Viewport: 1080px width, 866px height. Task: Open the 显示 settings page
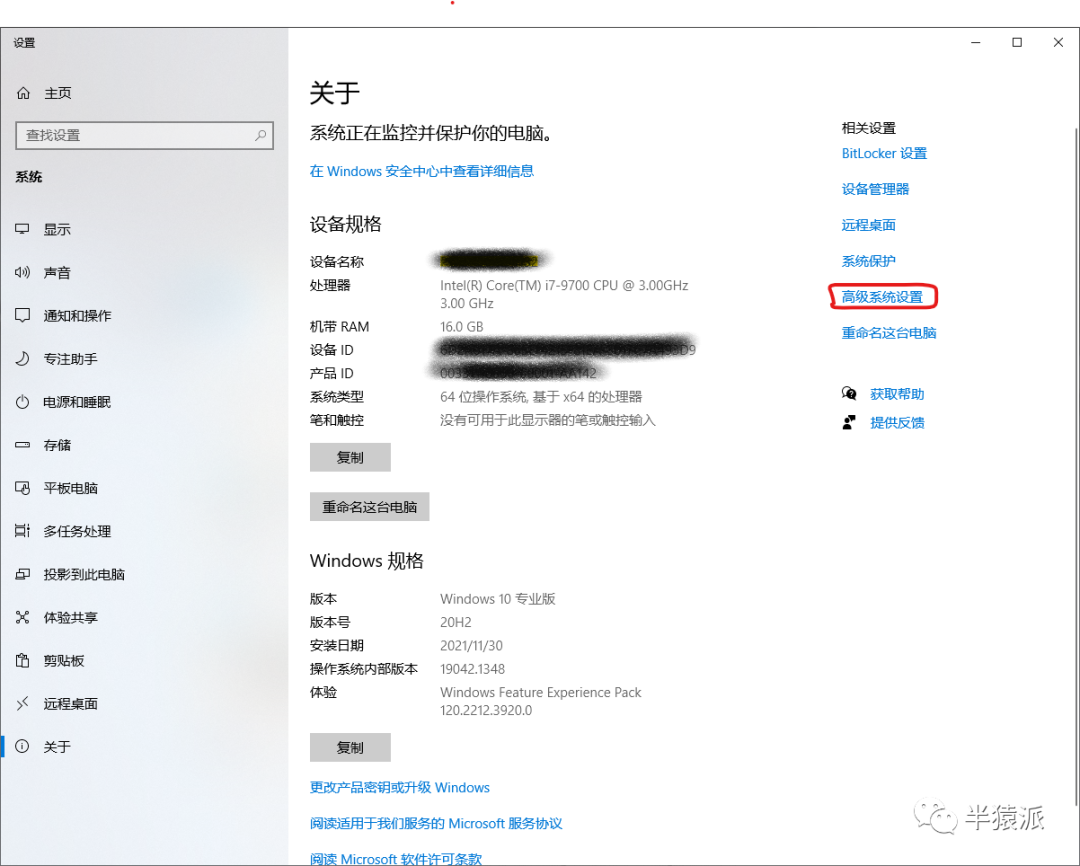[144, 229]
